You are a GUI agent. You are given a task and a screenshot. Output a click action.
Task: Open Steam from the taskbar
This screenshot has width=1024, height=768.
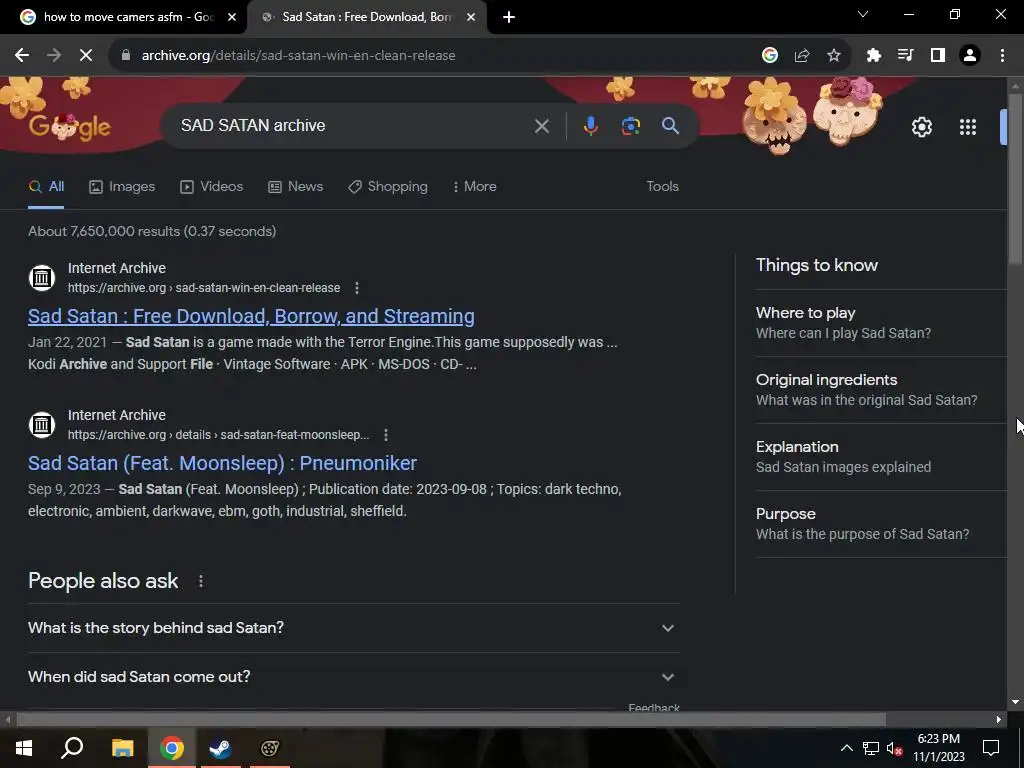[x=220, y=748]
